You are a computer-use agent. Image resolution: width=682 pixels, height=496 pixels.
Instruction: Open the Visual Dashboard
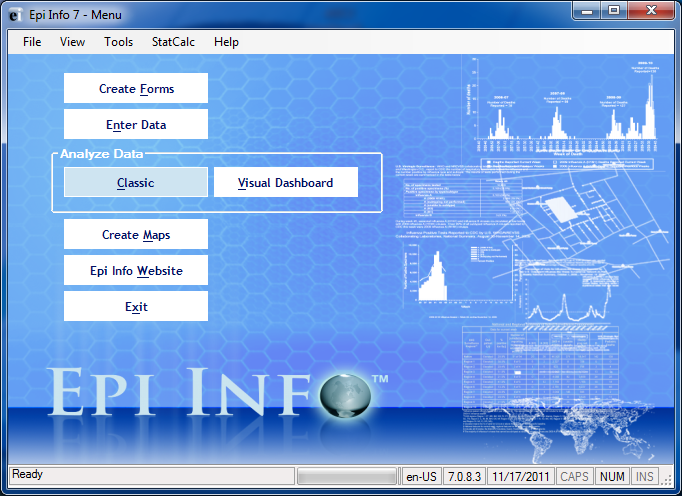coord(285,183)
